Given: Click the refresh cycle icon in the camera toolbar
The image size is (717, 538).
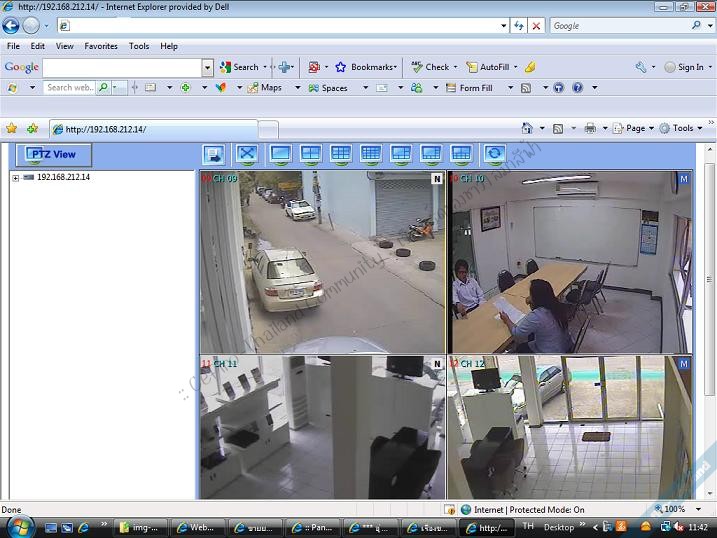Looking at the screenshot, I should pyautogui.click(x=494, y=154).
